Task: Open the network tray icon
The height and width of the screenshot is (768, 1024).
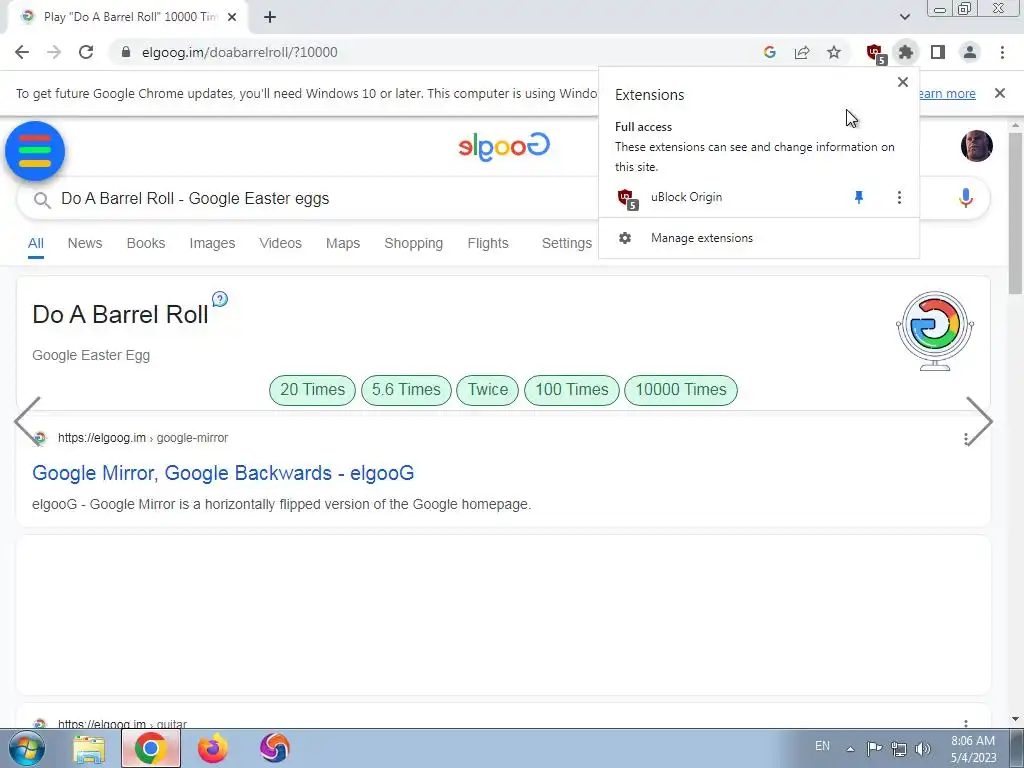Action: [x=899, y=748]
